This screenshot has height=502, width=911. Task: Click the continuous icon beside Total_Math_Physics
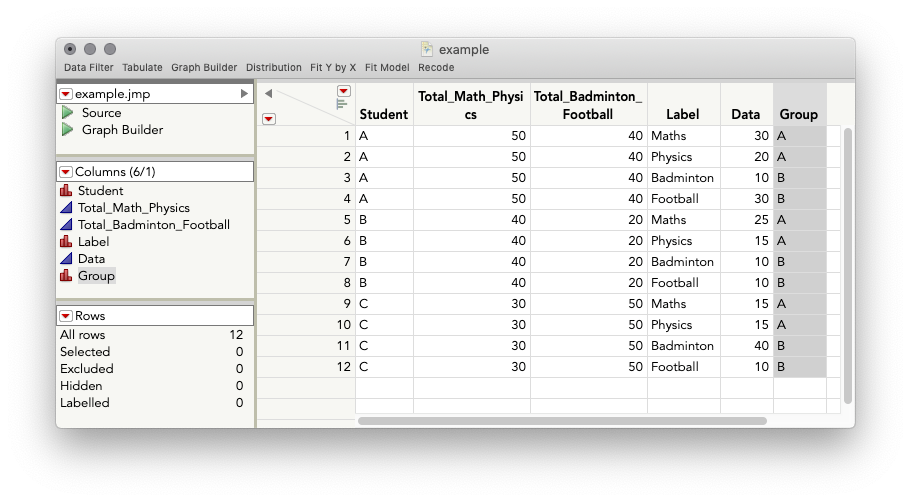(67, 208)
